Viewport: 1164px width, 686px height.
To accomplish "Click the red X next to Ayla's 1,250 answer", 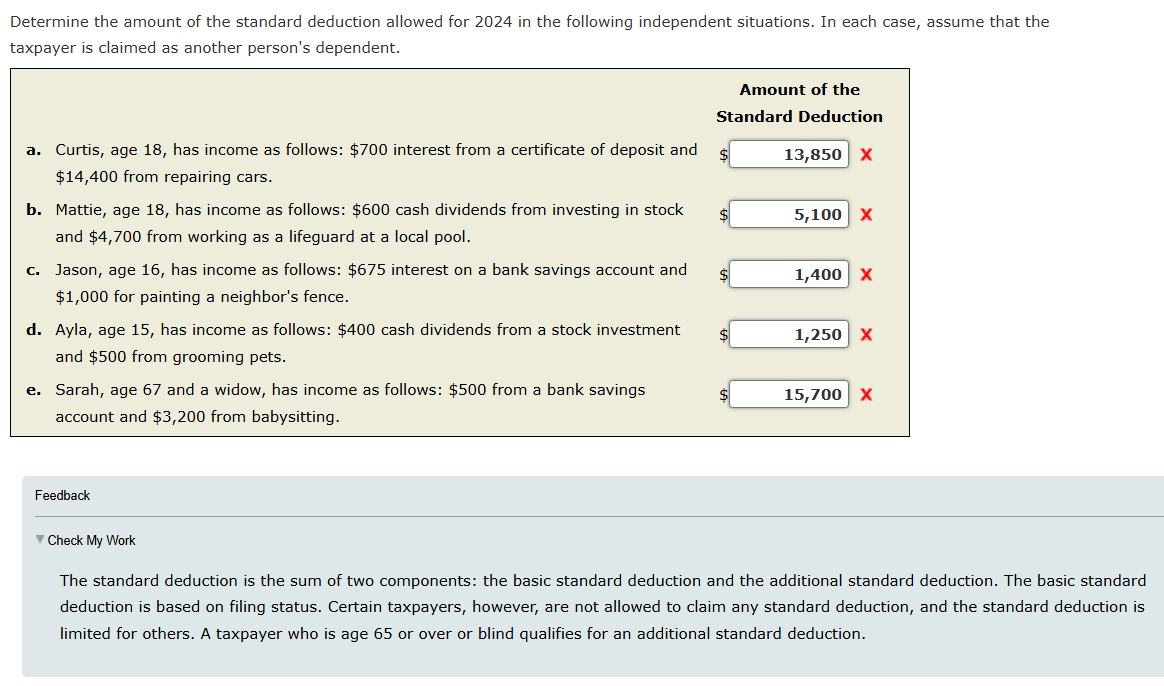I will pos(866,334).
